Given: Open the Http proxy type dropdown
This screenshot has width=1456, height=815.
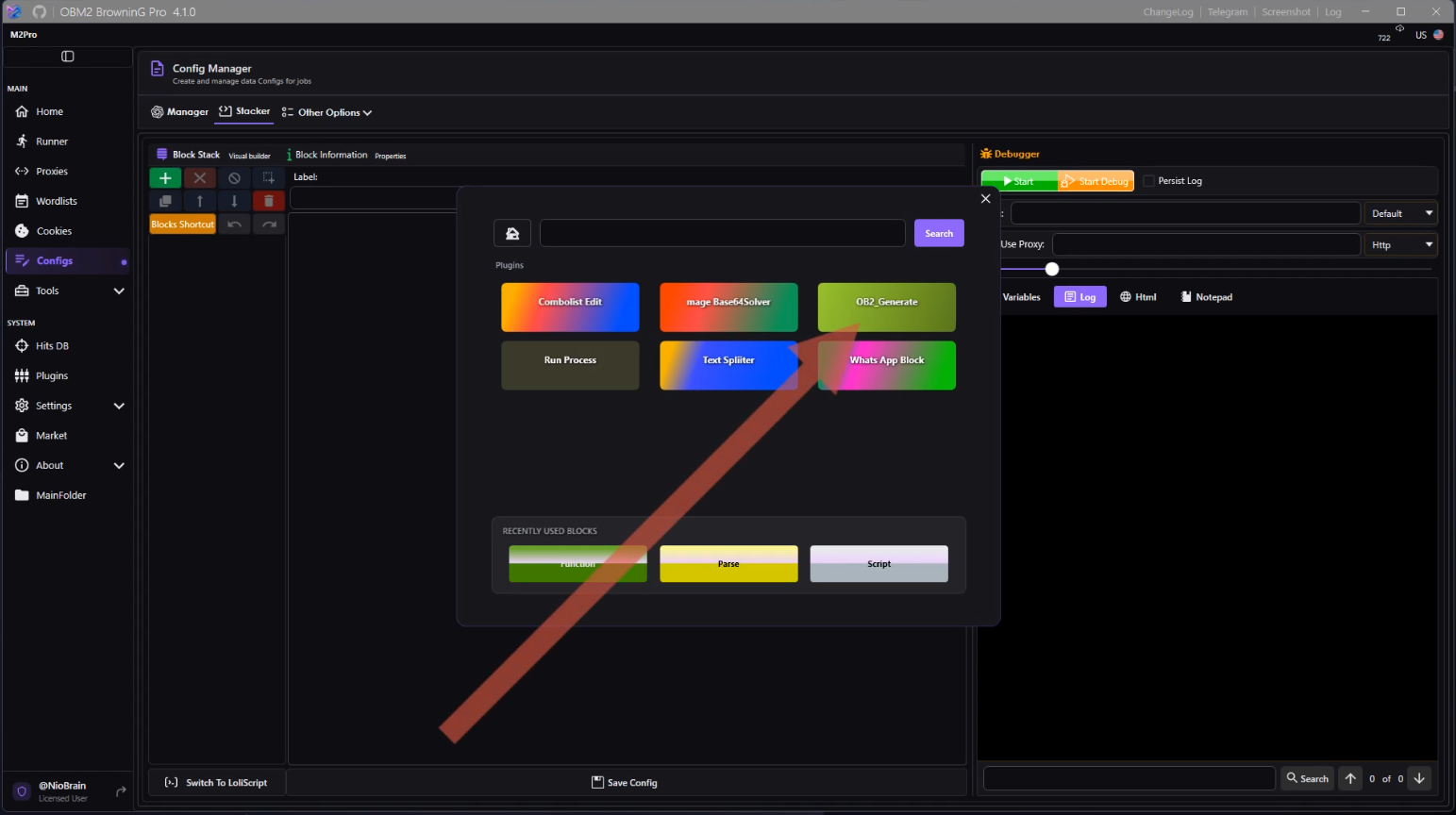Looking at the screenshot, I should 1401,244.
